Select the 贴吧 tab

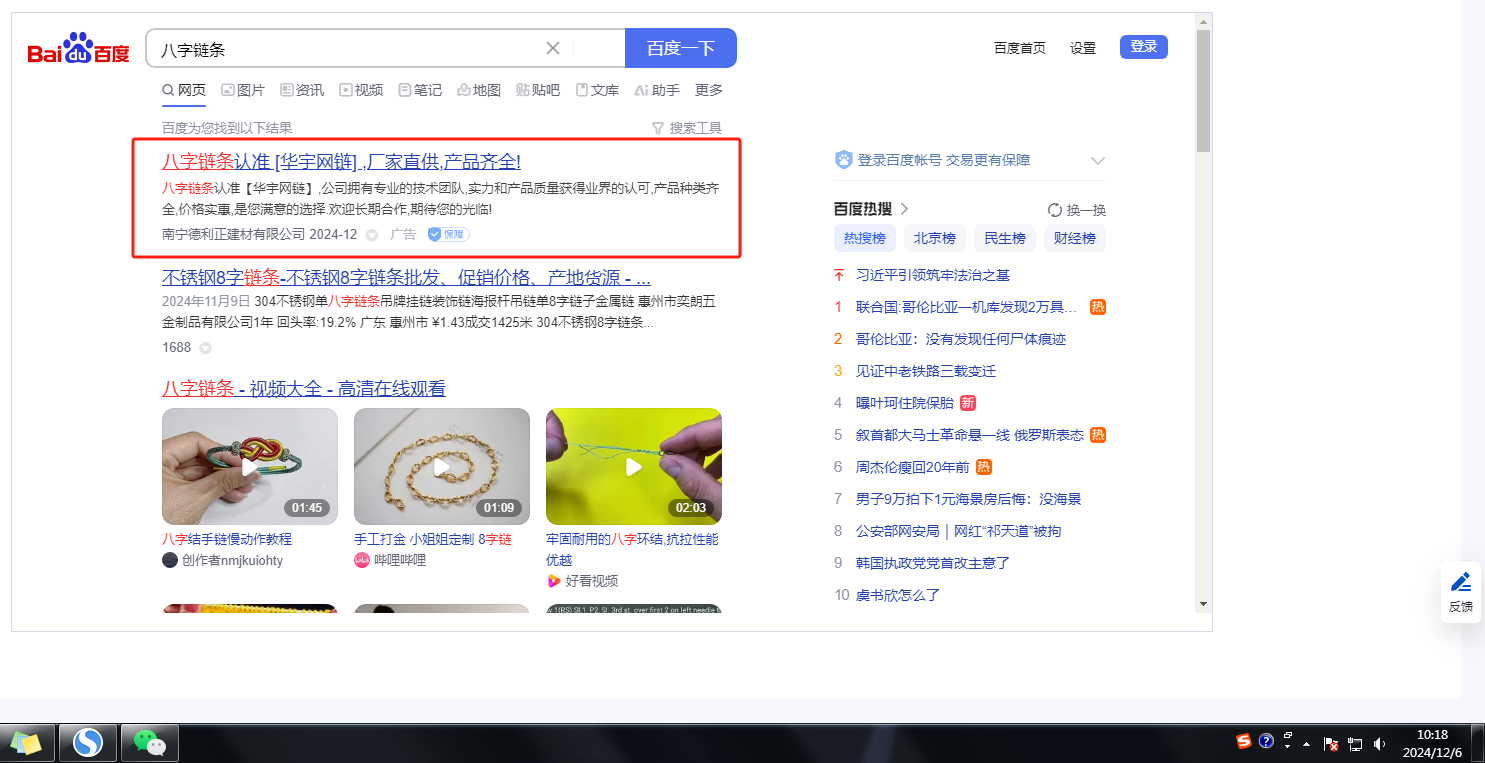coord(538,90)
